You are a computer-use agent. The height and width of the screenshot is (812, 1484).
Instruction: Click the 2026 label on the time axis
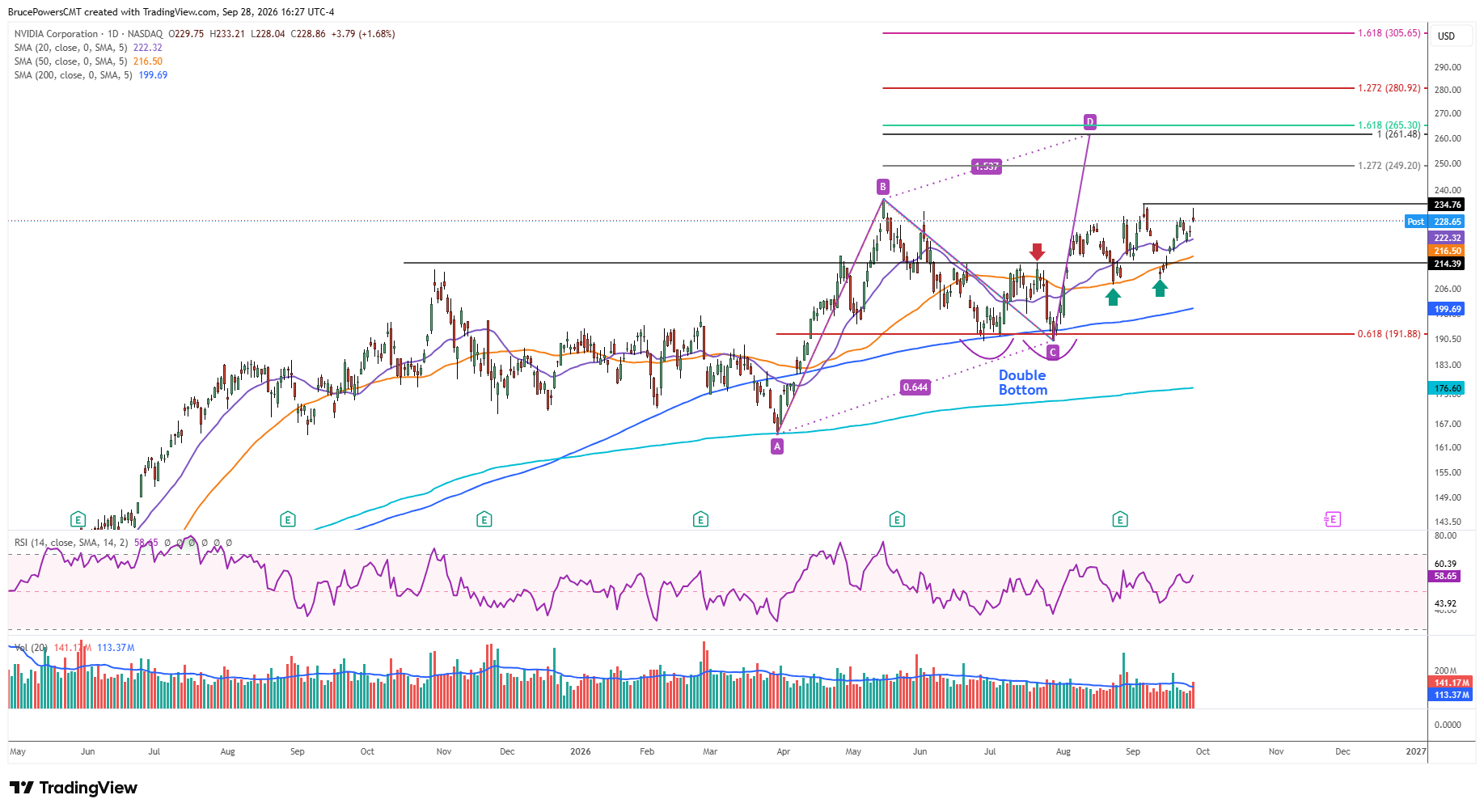click(x=581, y=751)
